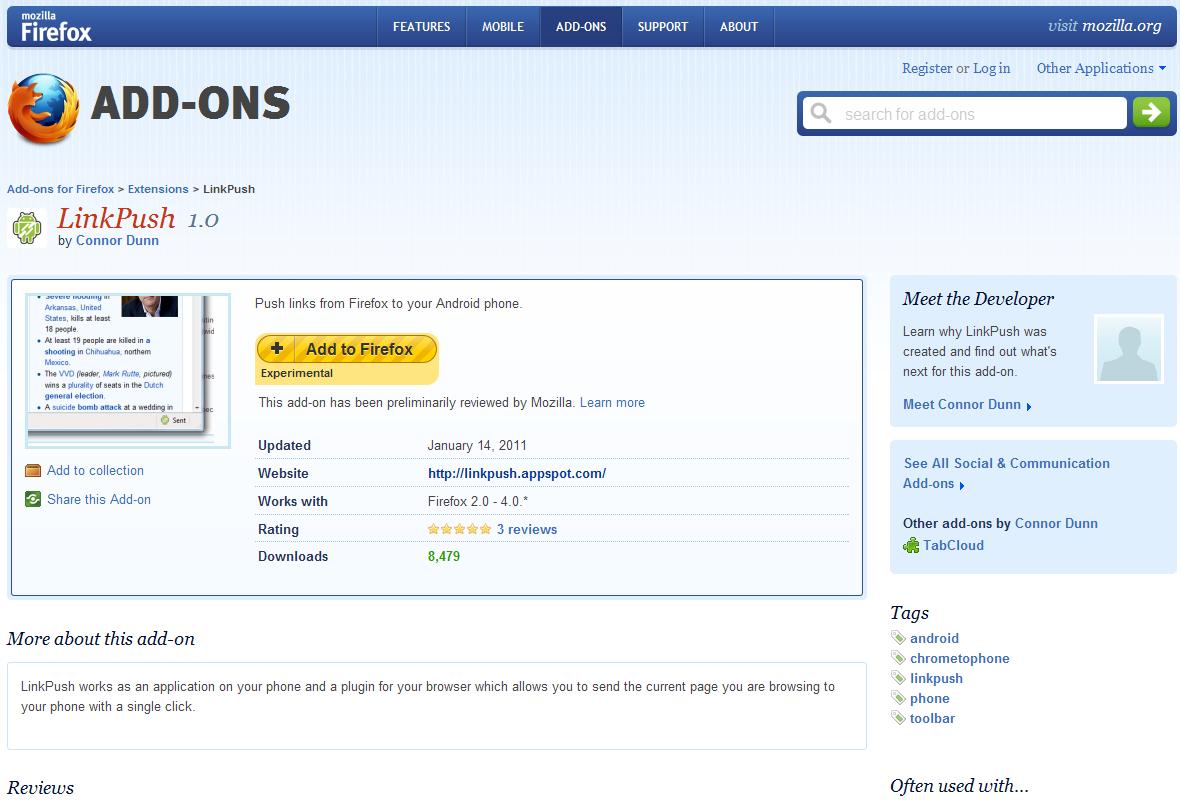Viewport: 1180px width, 800px height.
Task: Click the Log in link
Action: (992, 68)
